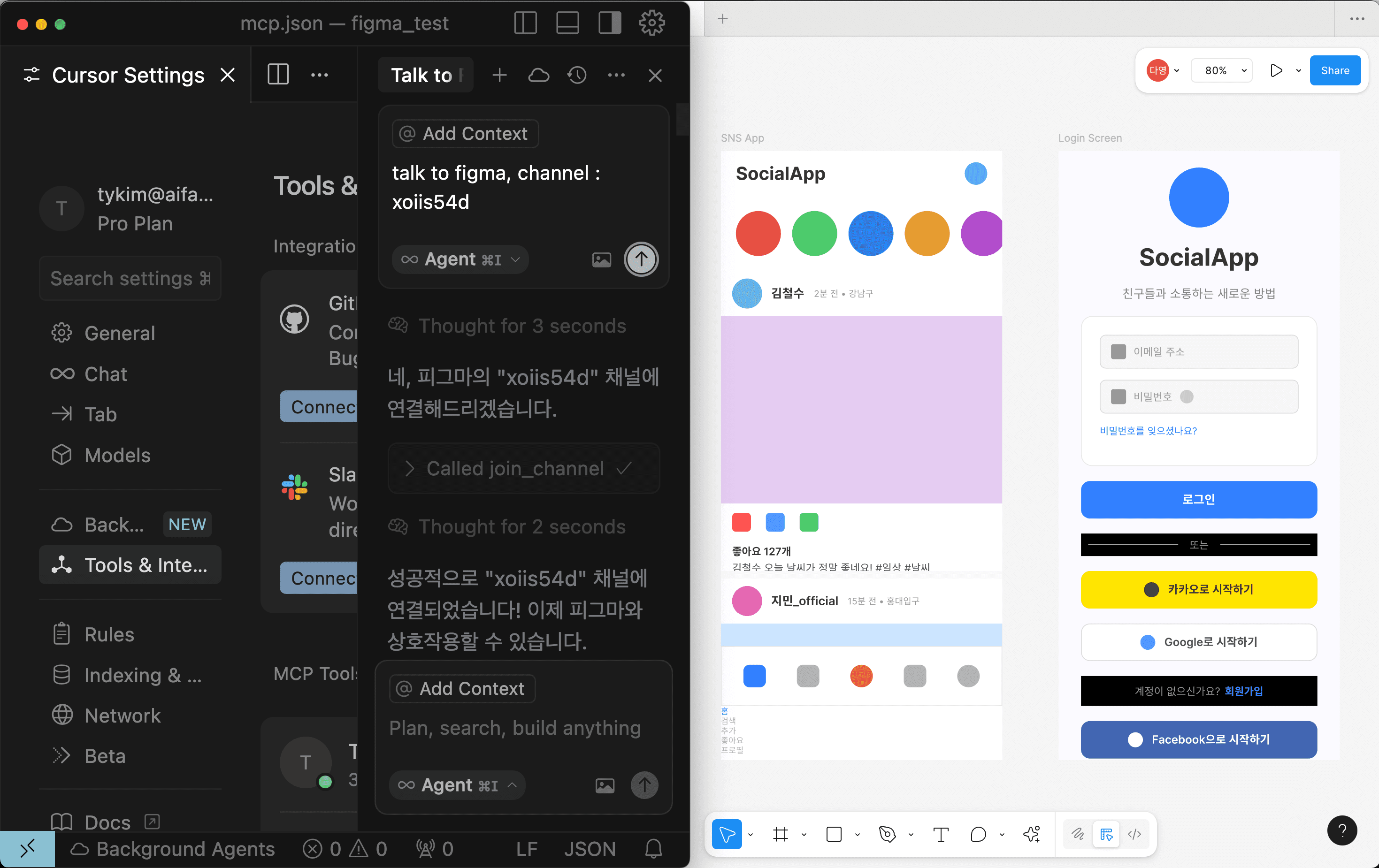Viewport: 1379px width, 868px height.
Task: Open Beta settings section
Action: pos(130,756)
